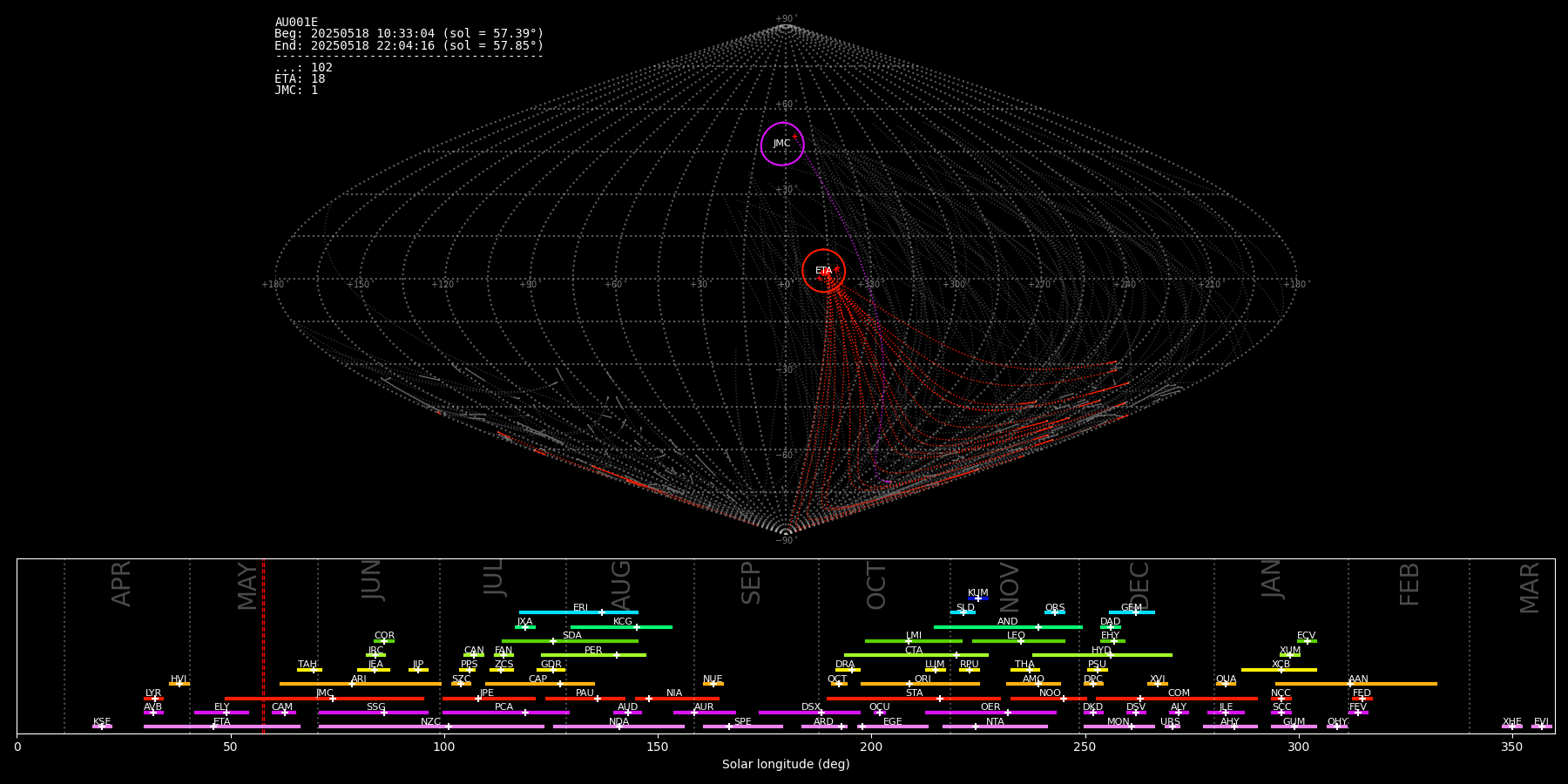Click the 150 solar longitude tick label
The image size is (1568, 784).
(658, 747)
